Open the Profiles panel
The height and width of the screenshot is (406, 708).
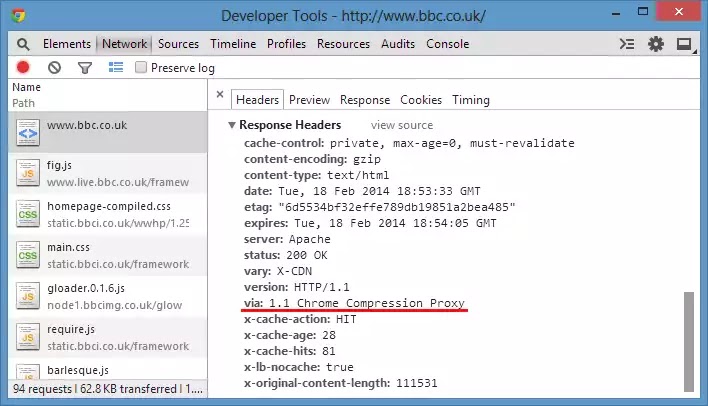click(x=286, y=44)
